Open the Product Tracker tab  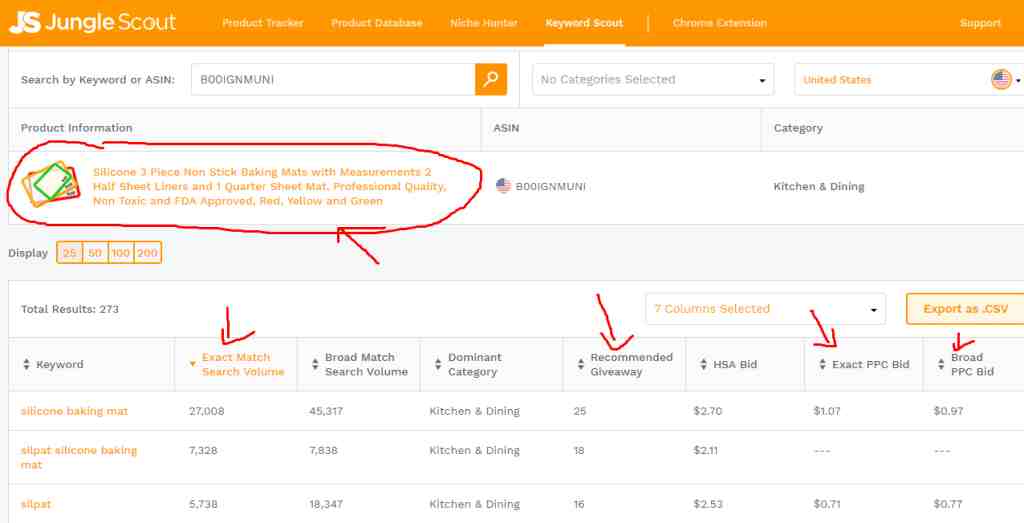263,23
